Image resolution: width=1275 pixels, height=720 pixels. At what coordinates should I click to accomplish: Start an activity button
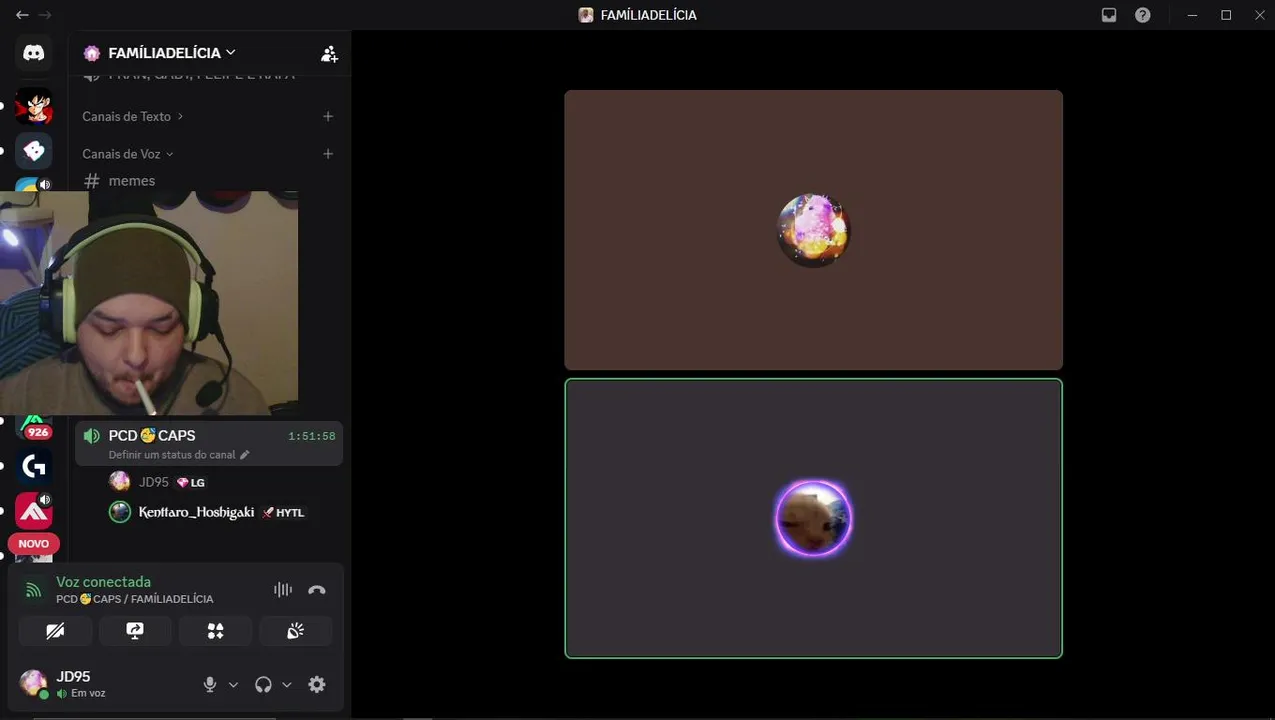tap(215, 631)
